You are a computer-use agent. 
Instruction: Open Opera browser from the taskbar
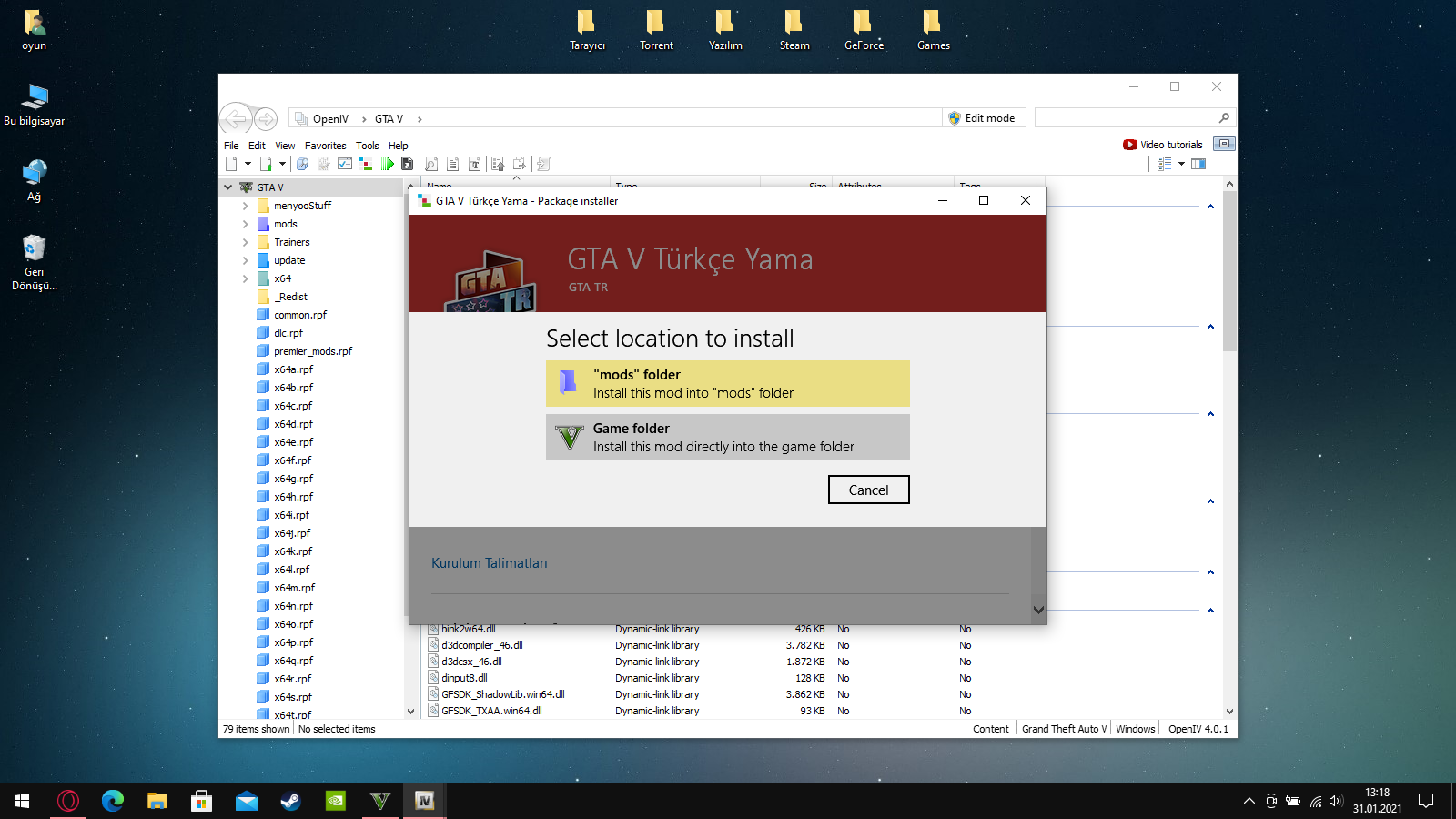pyautogui.click(x=68, y=801)
